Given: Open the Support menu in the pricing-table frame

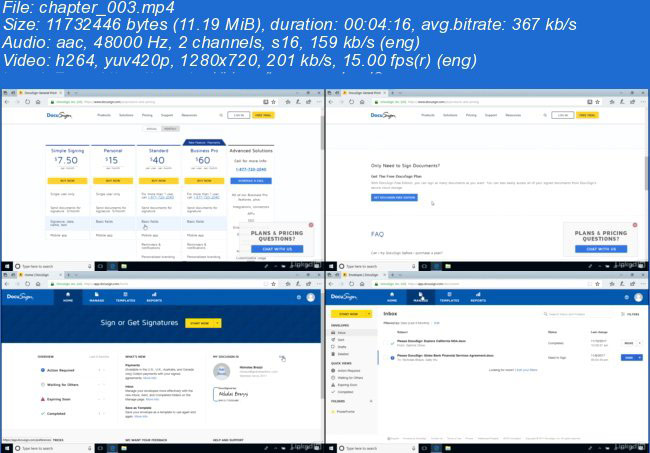Looking at the screenshot, I should point(167,115).
